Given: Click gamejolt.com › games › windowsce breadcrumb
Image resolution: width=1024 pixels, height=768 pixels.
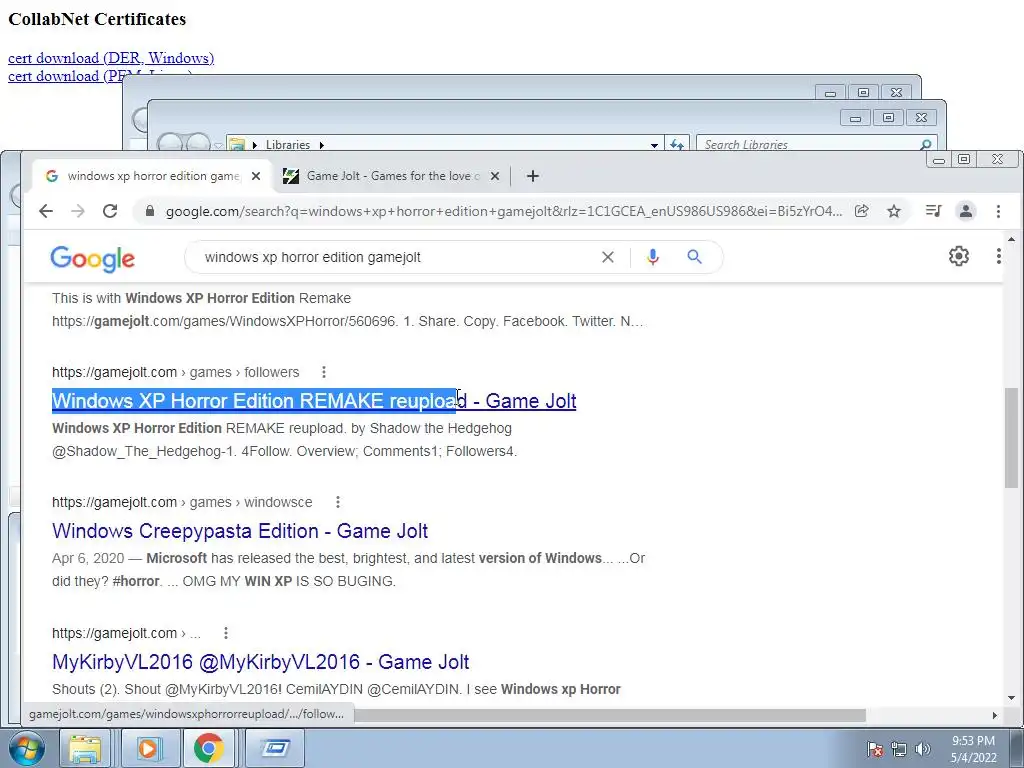Looking at the screenshot, I should pyautogui.click(x=182, y=502).
